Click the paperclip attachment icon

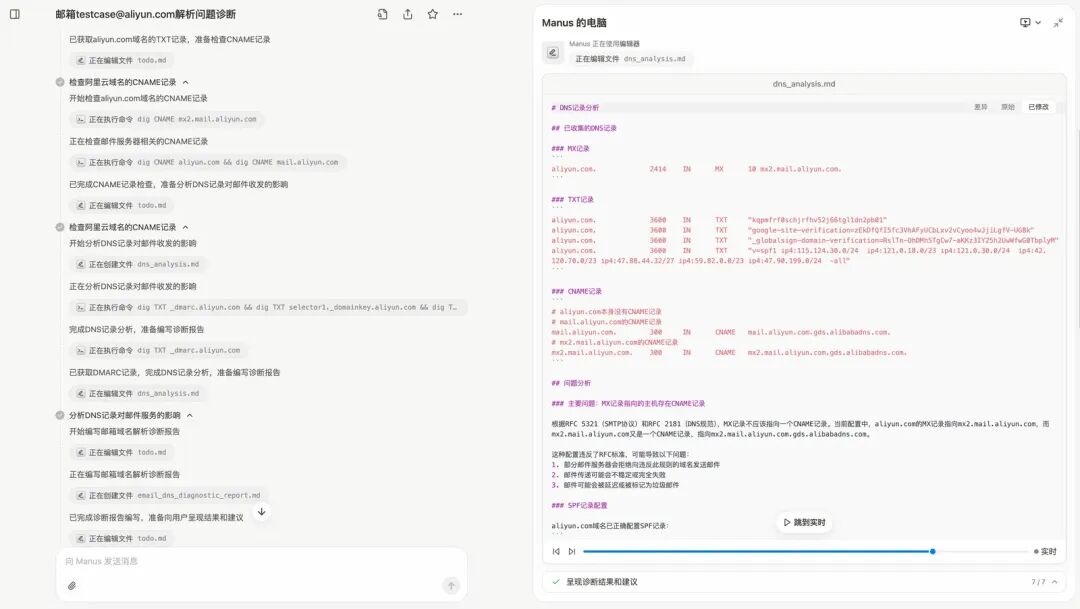(x=72, y=586)
